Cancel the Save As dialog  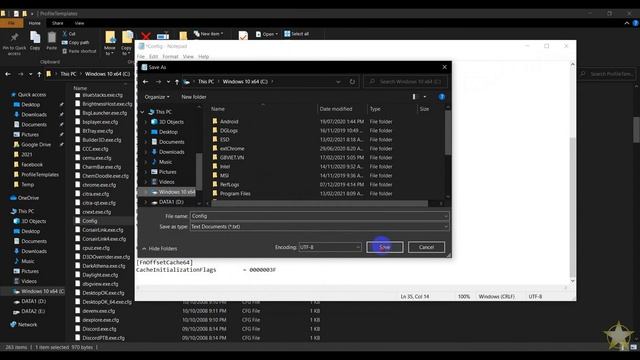[x=426, y=247]
